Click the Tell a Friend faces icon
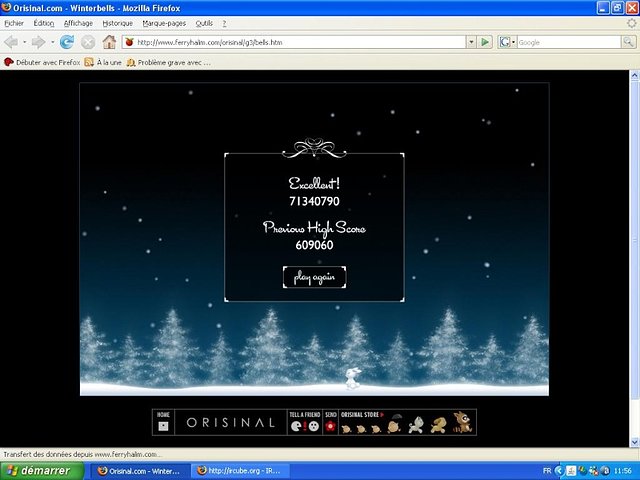The width and height of the screenshot is (640, 480). pos(304,426)
